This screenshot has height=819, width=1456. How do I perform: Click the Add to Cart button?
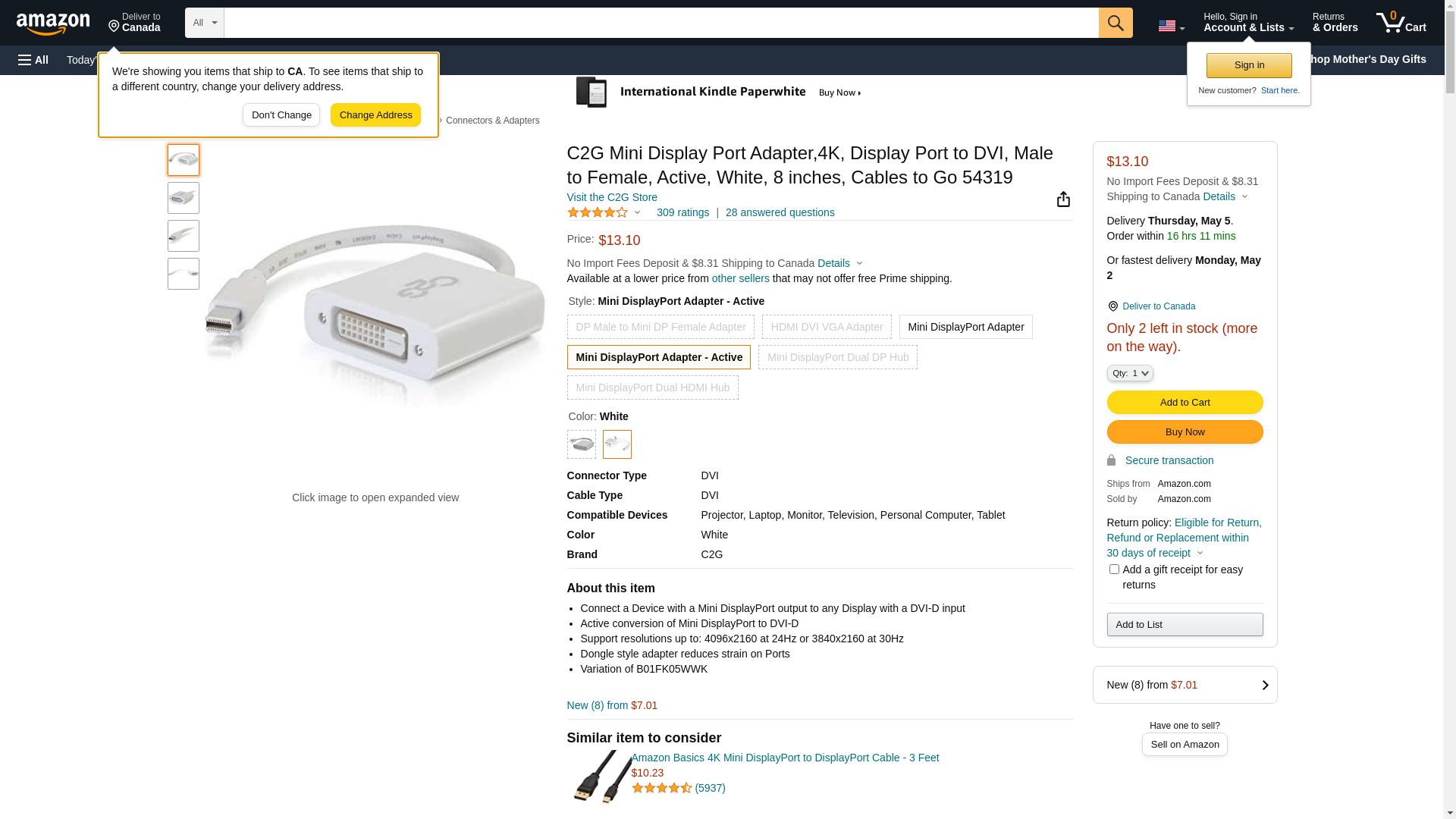1184,403
